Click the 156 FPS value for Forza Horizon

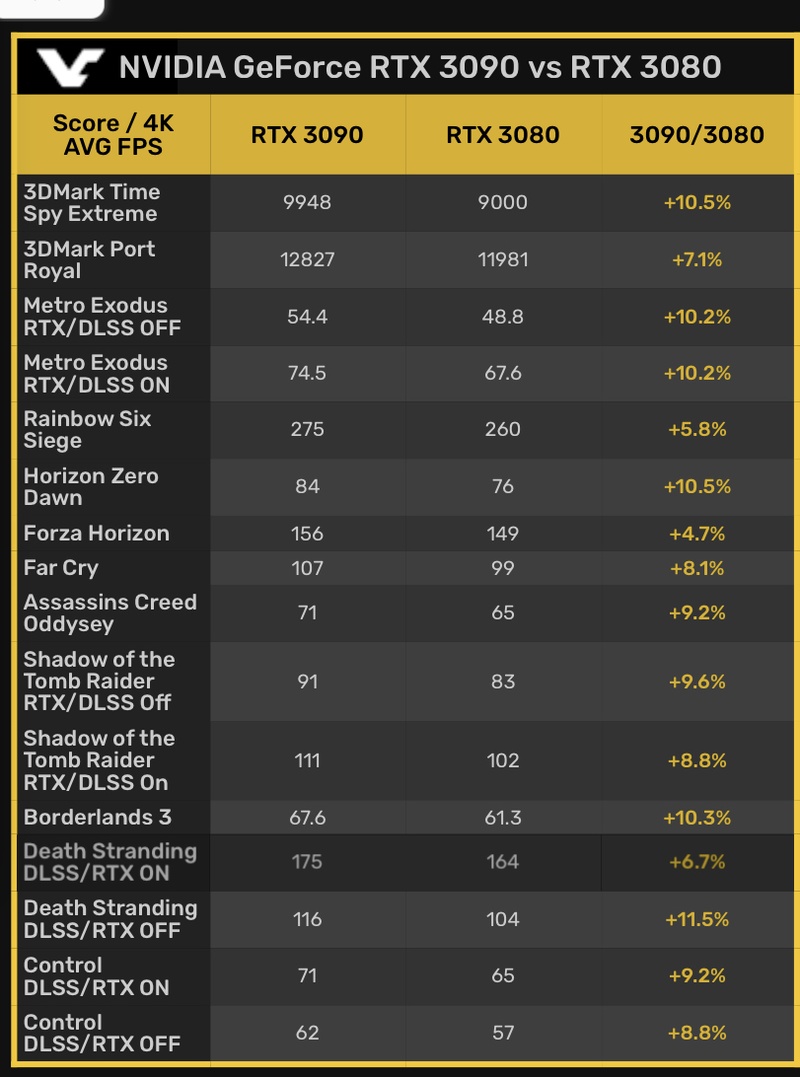point(307,534)
